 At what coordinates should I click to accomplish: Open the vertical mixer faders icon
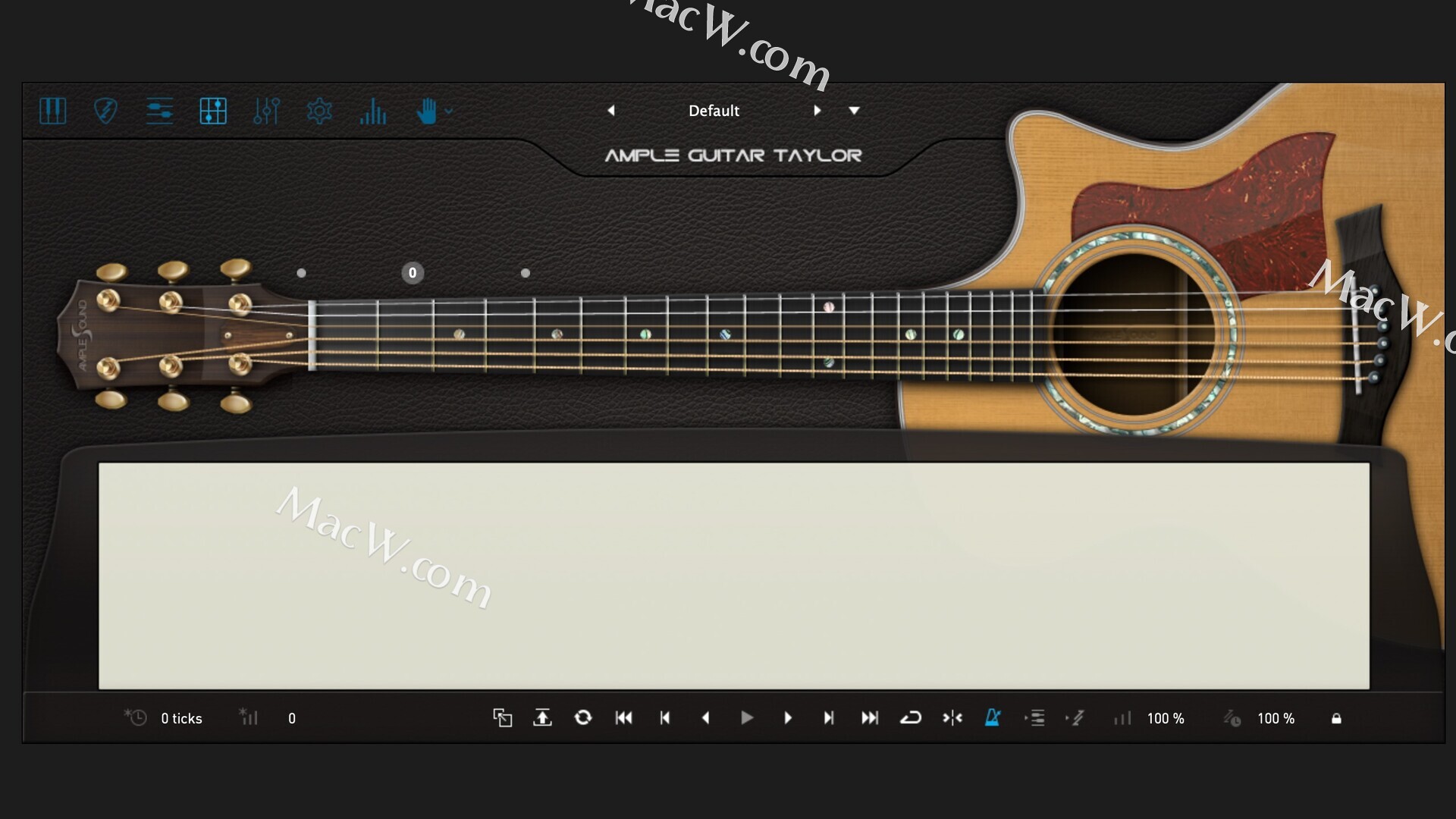pyautogui.click(x=266, y=111)
